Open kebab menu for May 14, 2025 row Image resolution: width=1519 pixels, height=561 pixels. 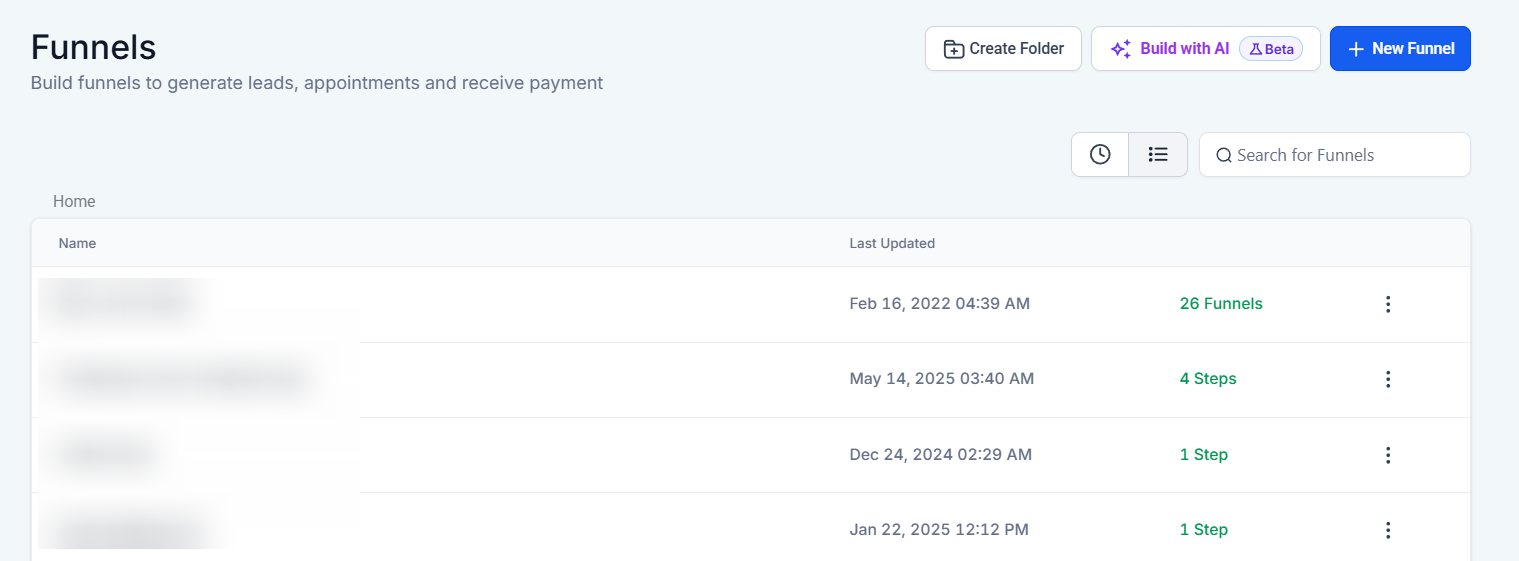click(x=1387, y=379)
